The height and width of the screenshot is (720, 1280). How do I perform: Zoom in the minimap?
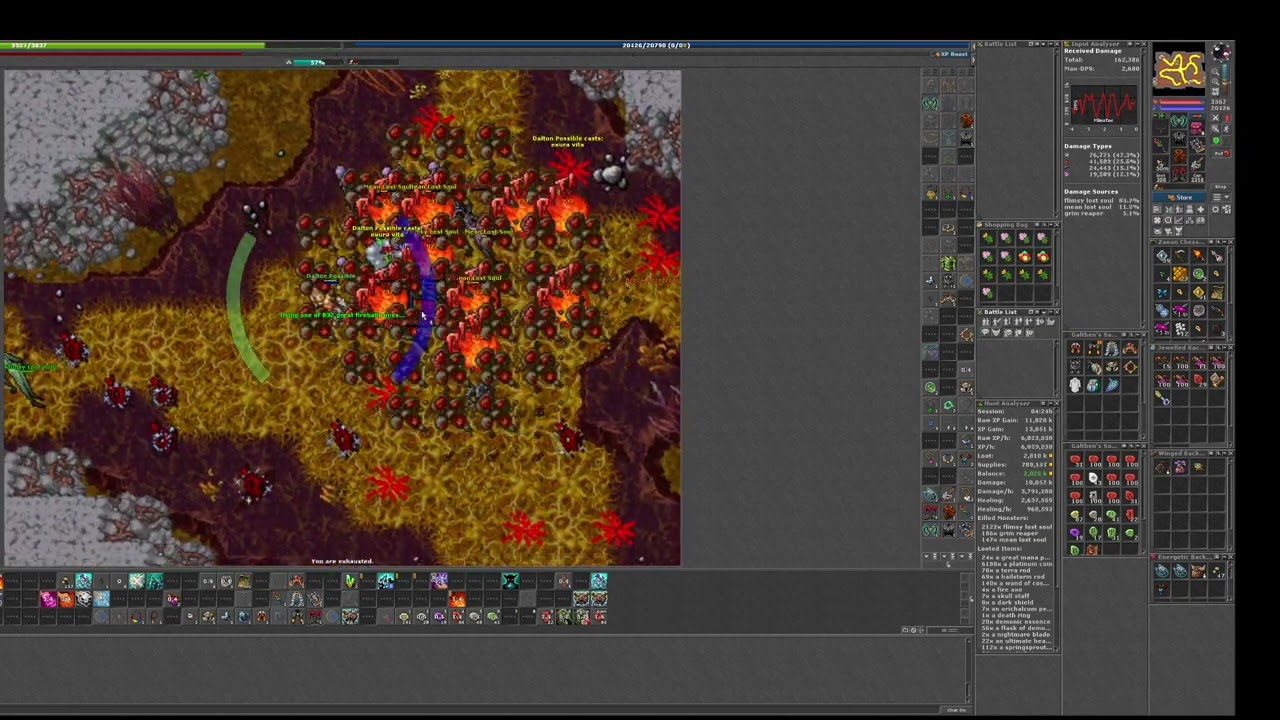point(1215,82)
